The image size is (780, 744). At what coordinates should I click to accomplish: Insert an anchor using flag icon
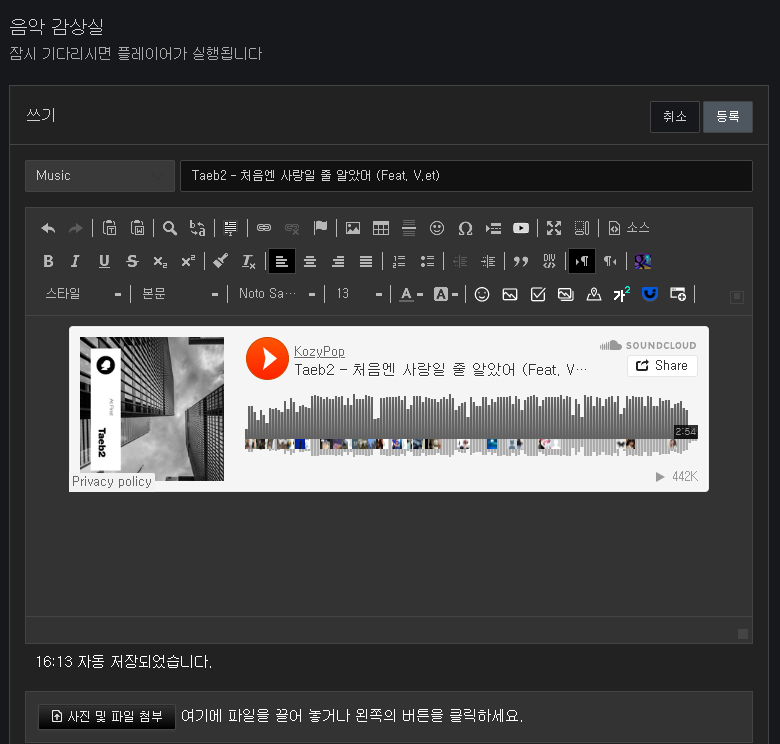click(x=320, y=228)
